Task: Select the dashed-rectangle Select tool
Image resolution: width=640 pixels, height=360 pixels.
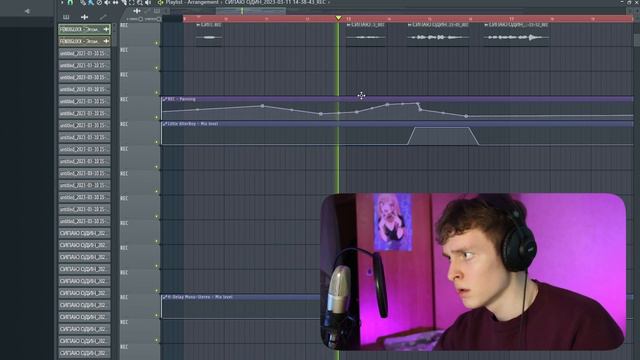Action: coord(132,2)
